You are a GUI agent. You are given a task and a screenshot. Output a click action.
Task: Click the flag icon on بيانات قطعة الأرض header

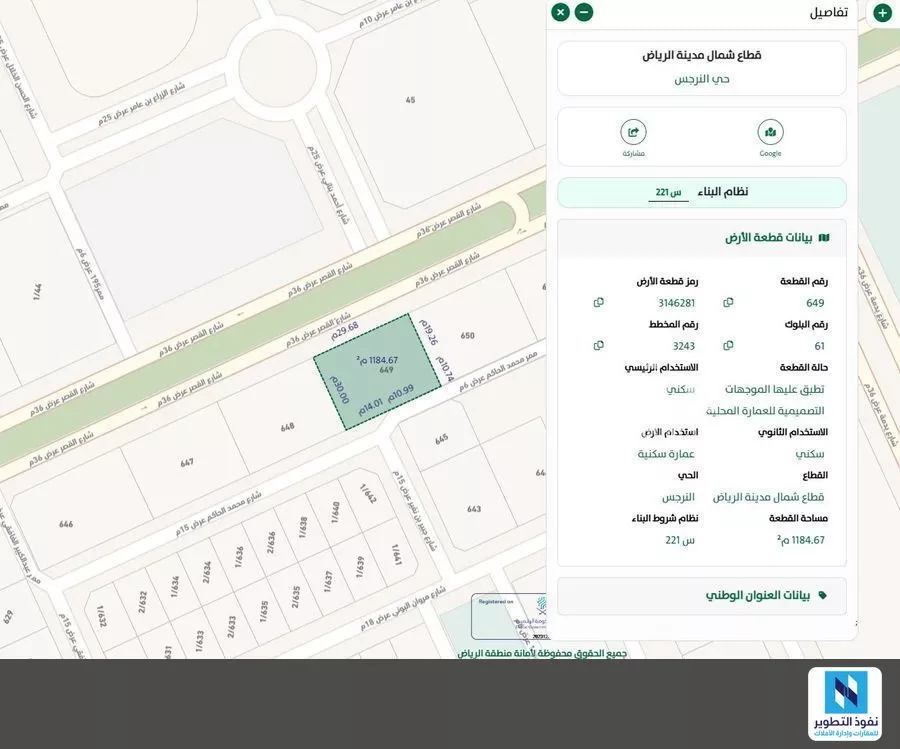[x=823, y=237]
